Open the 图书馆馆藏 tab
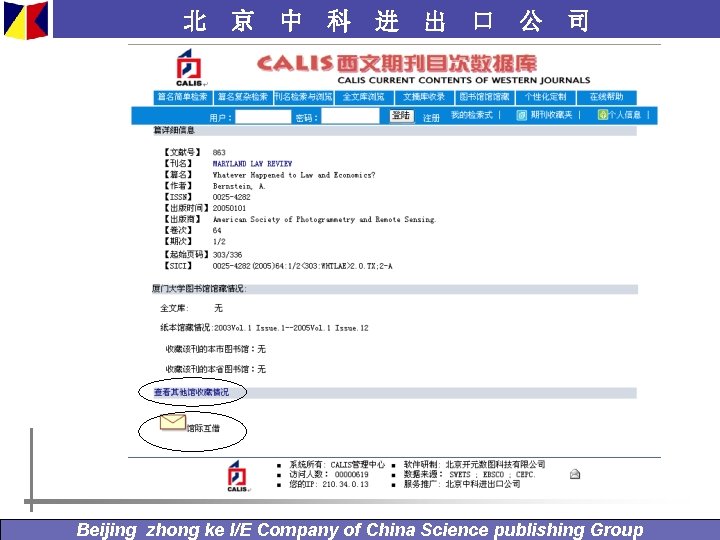Image resolution: width=720 pixels, height=540 pixels. [x=484, y=97]
